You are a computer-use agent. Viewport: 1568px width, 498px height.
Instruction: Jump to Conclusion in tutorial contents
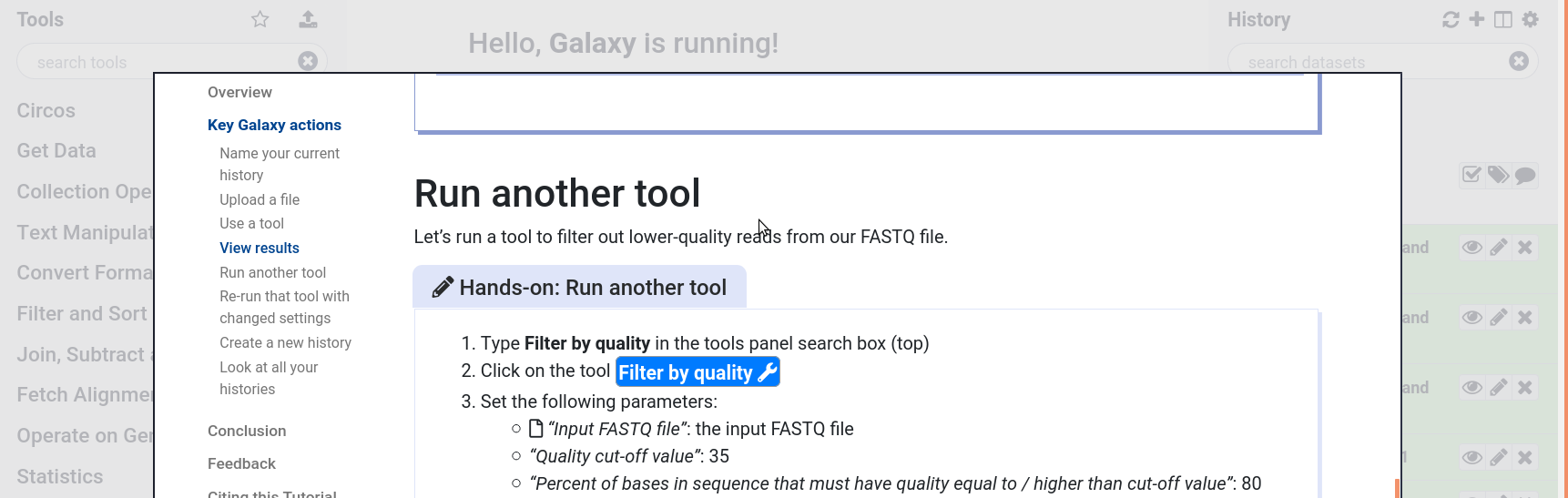click(247, 432)
